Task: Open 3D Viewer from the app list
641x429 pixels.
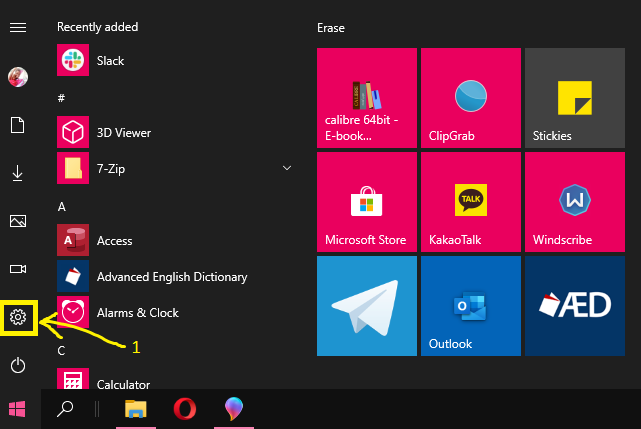Action: click(x=174, y=133)
